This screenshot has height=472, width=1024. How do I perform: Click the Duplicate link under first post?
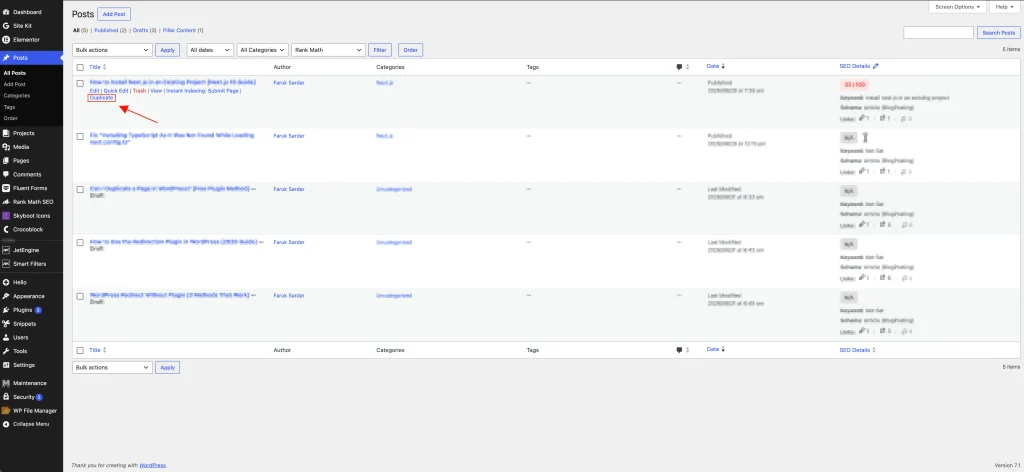pyautogui.click(x=101, y=98)
